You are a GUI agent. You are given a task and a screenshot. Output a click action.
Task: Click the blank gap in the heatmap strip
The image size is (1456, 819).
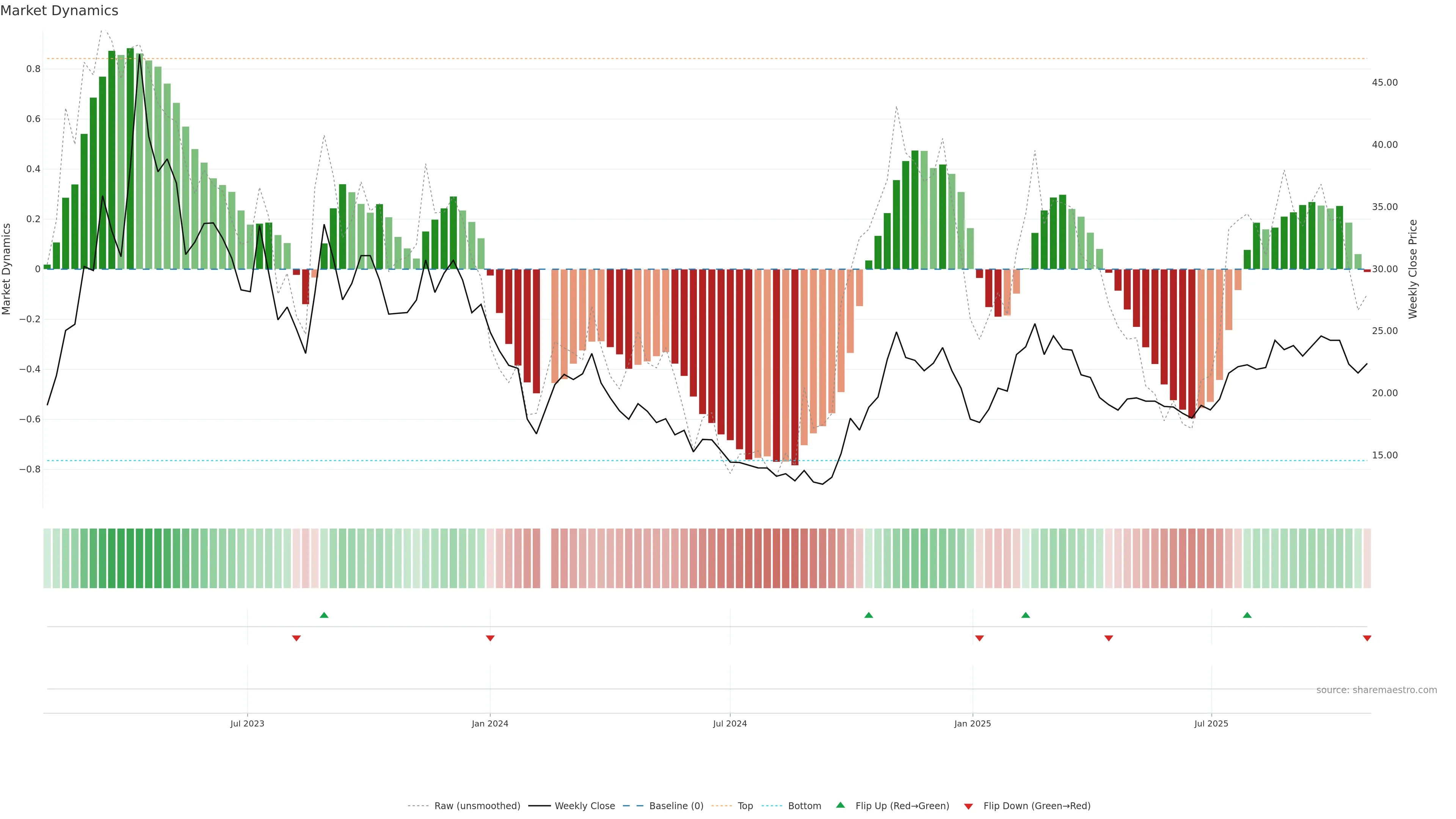pyautogui.click(x=546, y=559)
